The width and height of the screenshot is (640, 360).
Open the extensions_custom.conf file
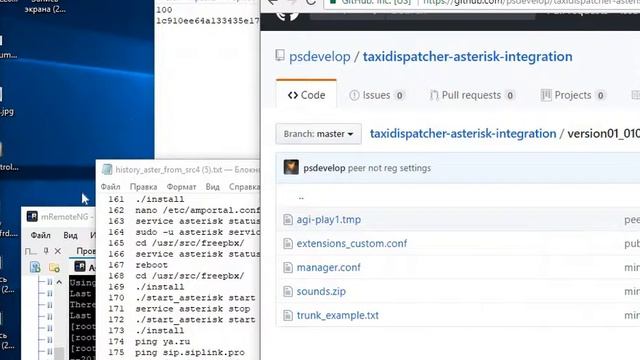[x=352, y=244]
